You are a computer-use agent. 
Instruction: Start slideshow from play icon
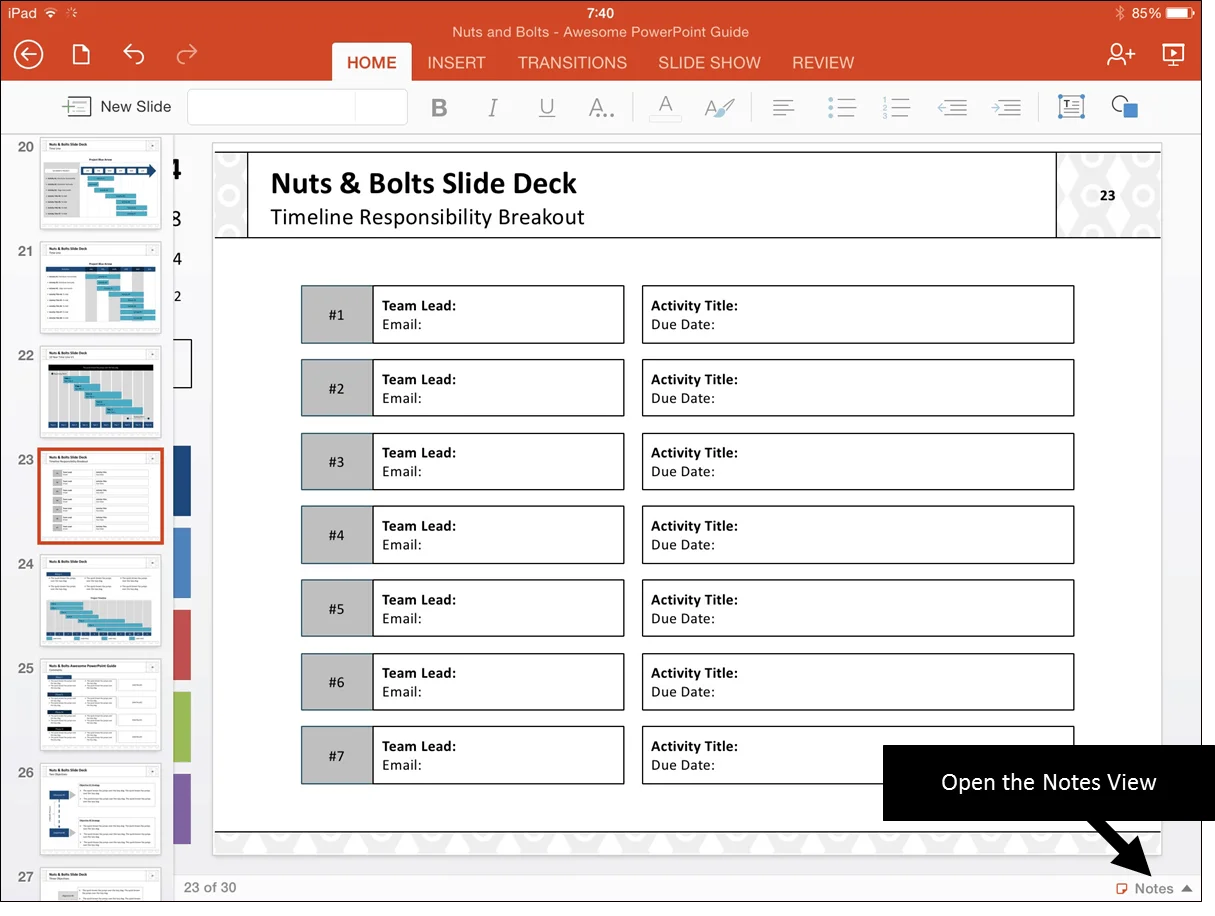[1173, 54]
